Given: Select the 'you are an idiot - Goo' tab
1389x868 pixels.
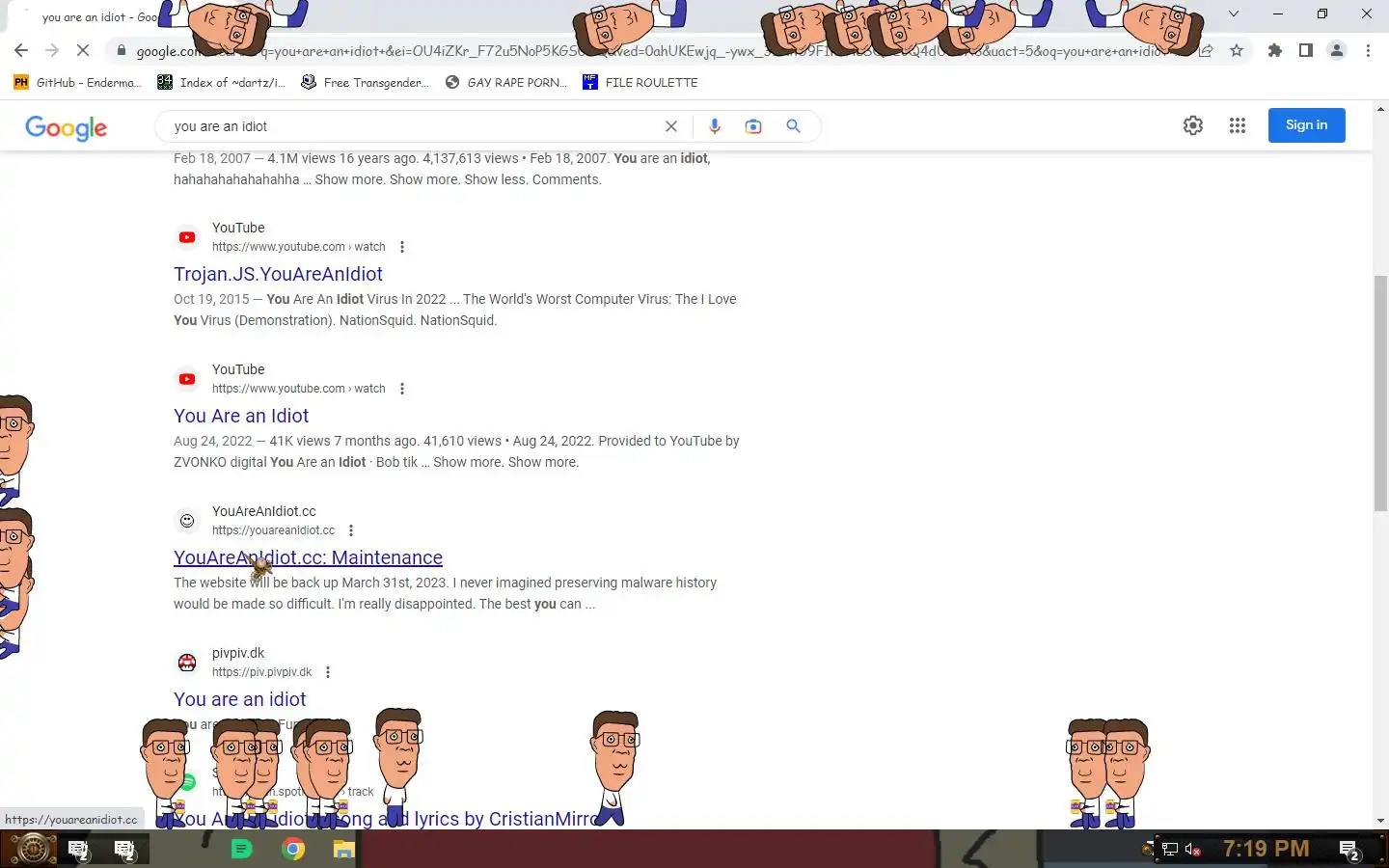Looking at the screenshot, I should pyautogui.click(x=99, y=16).
